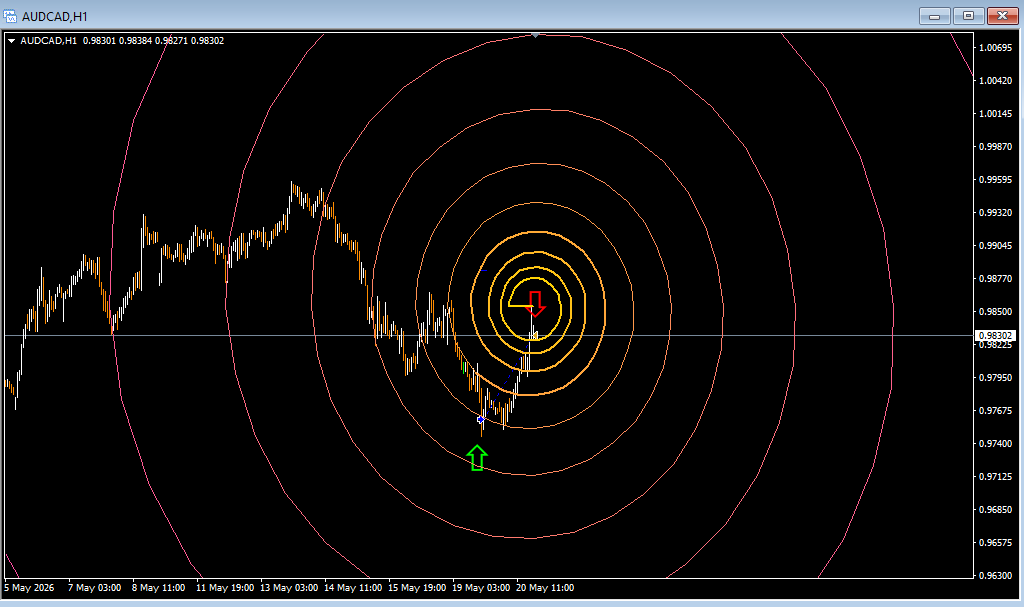Viewport: 1024px width, 607px height.
Task: Click the 0.99595 price scale label
Action: (x=995, y=180)
